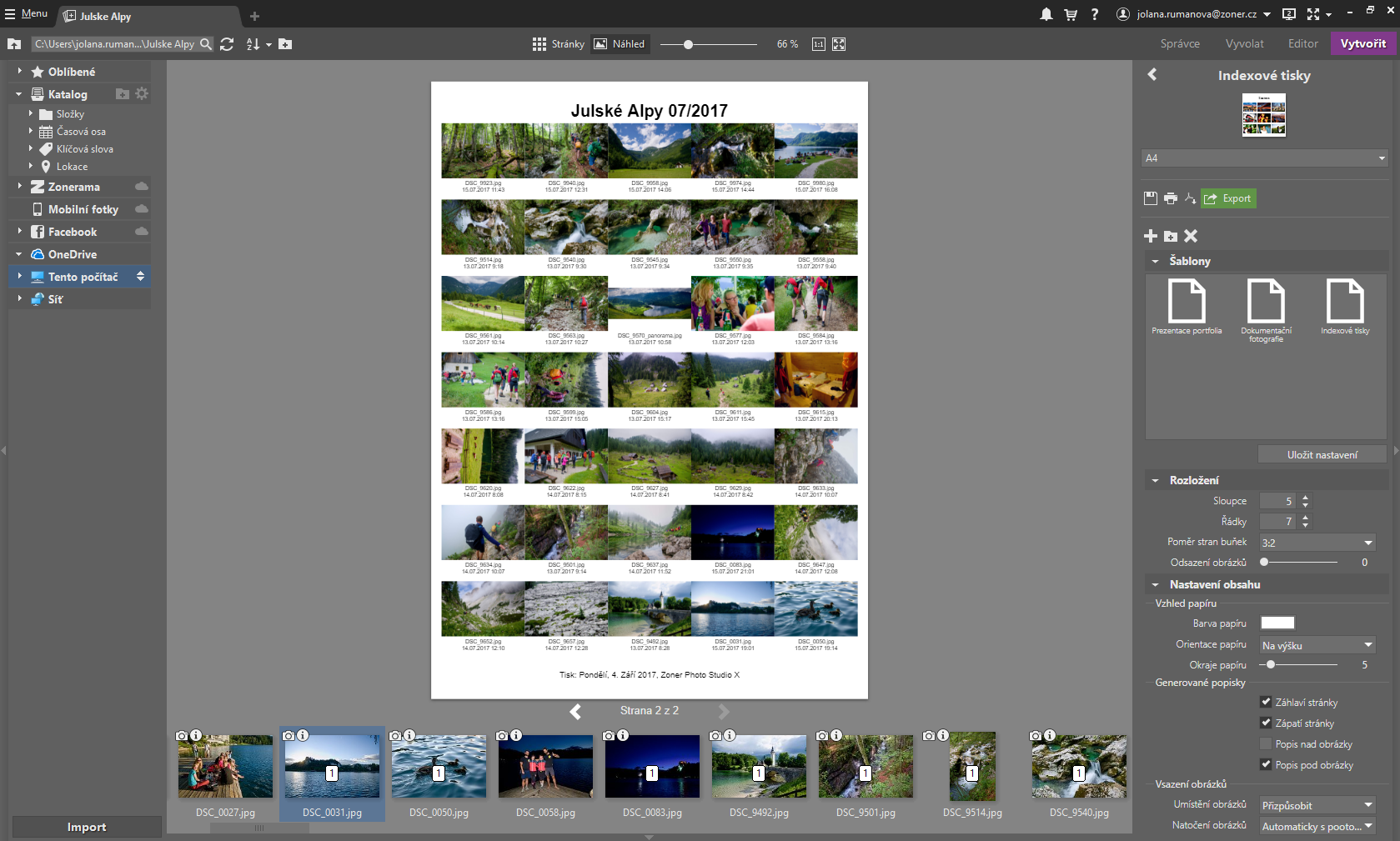Disable the Zápatí stránky checkbox
Viewport: 1400px width, 841px height.
click(1266, 723)
